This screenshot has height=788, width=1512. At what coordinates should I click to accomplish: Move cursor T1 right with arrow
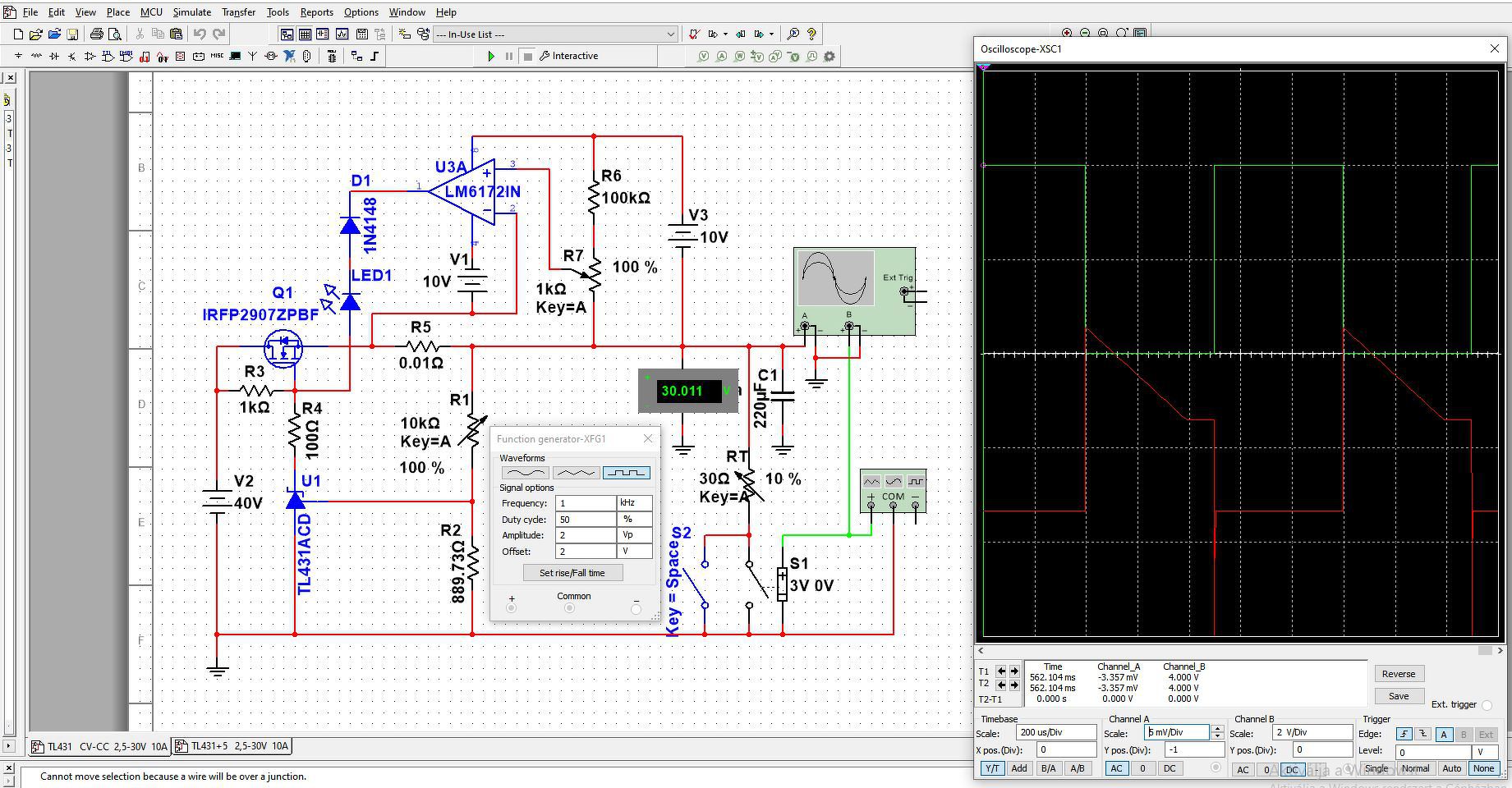pyautogui.click(x=1014, y=671)
